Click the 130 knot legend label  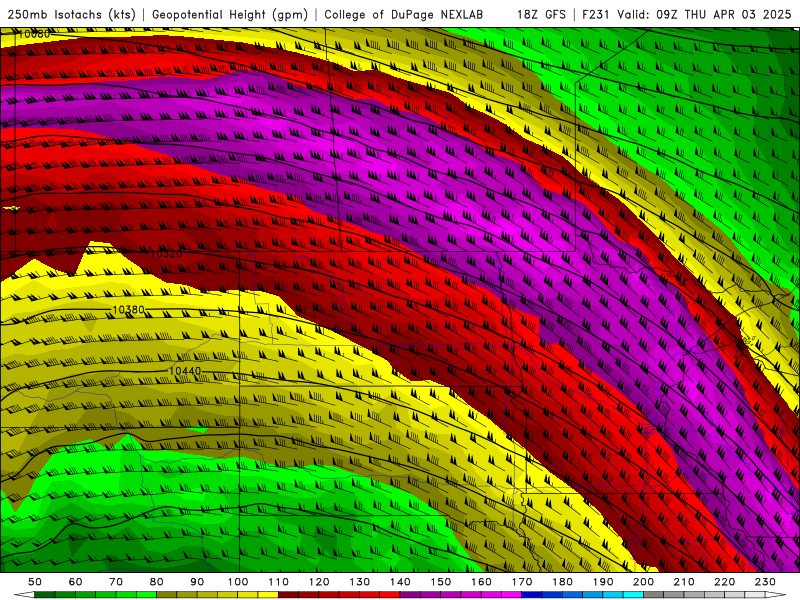(x=359, y=582)
